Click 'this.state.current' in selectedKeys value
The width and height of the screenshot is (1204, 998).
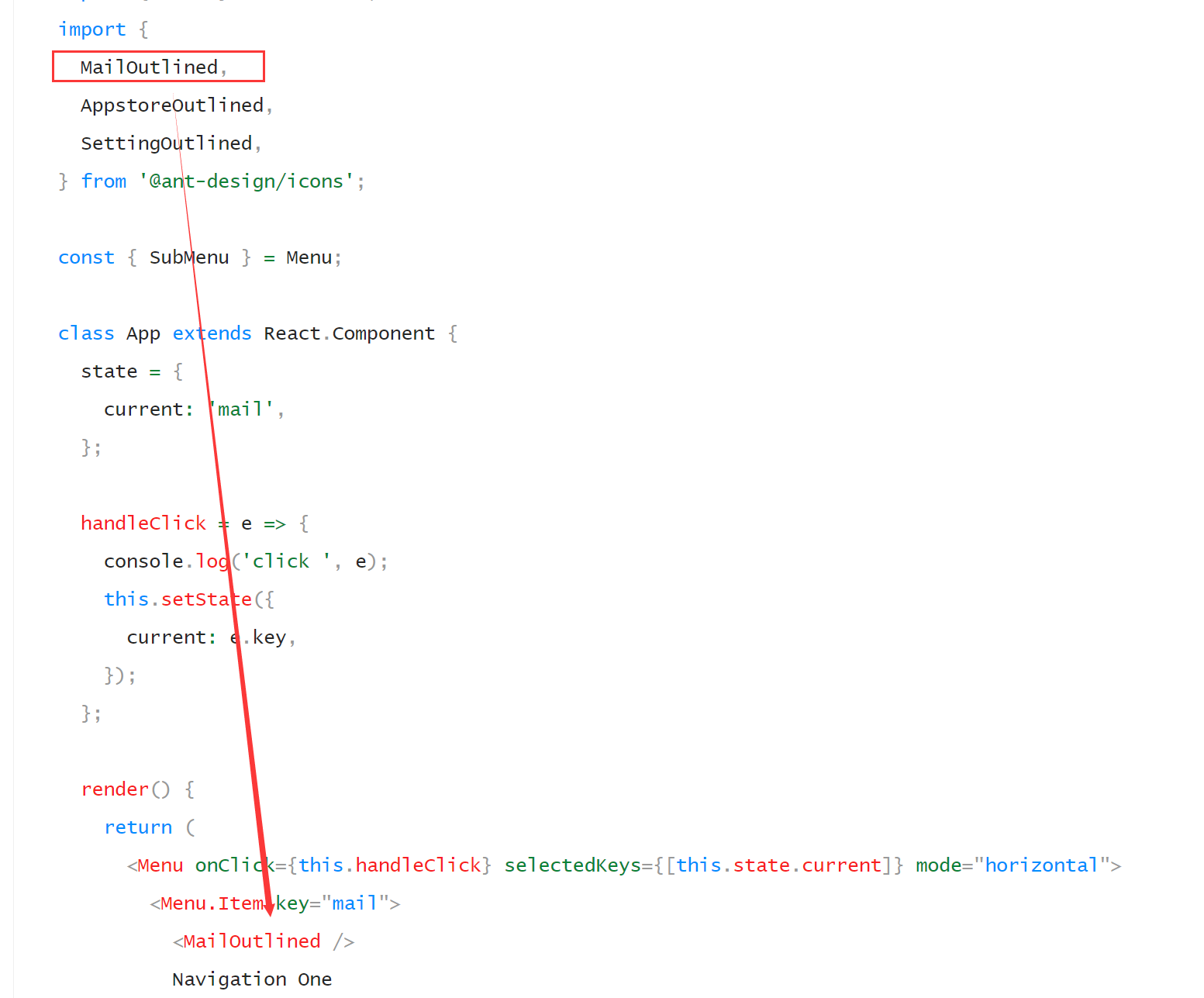(x=779, y=865)
